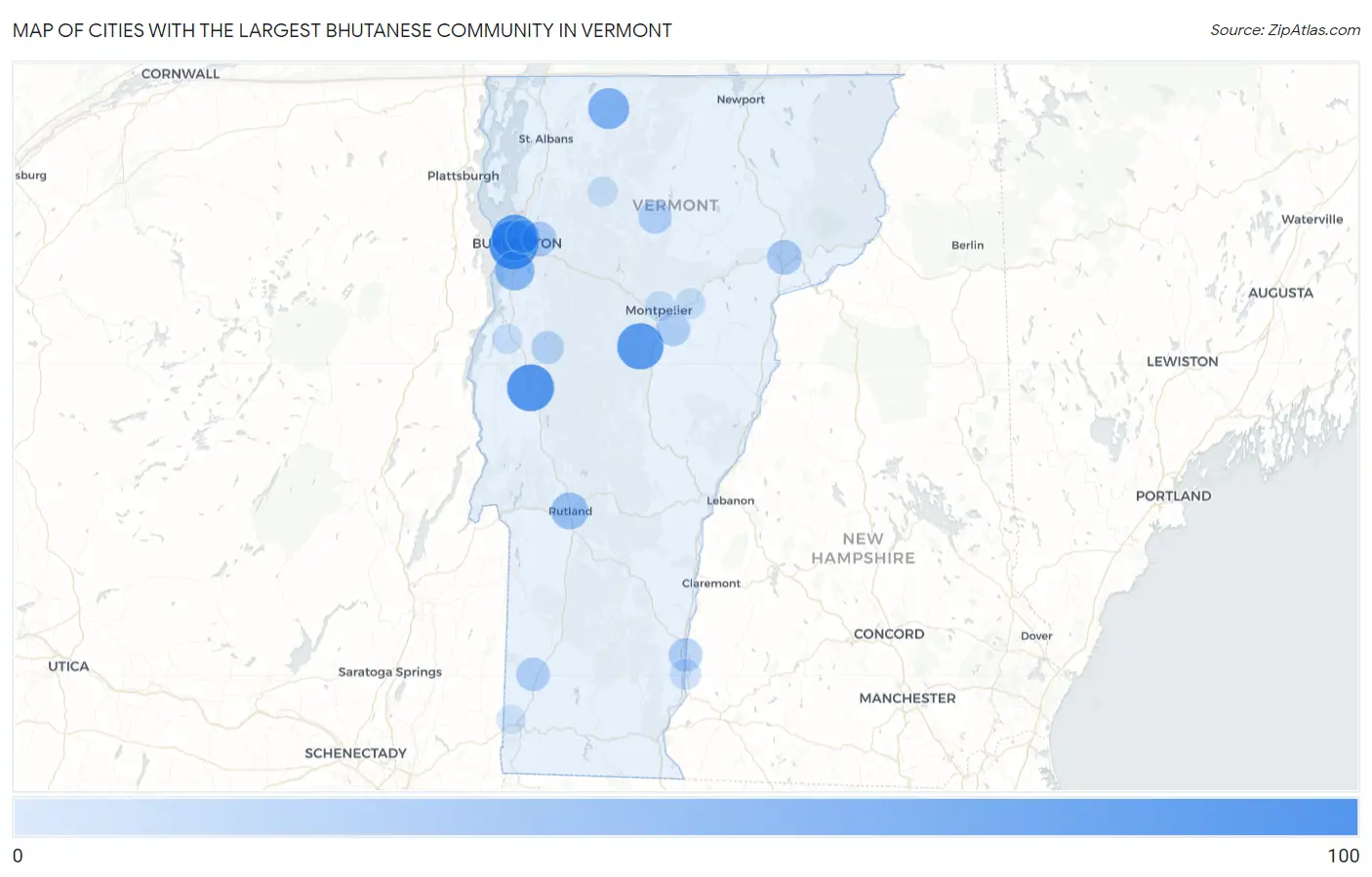Click the PORTLAND city label
The image size is (1372, 877).
tap(1173, 496)
